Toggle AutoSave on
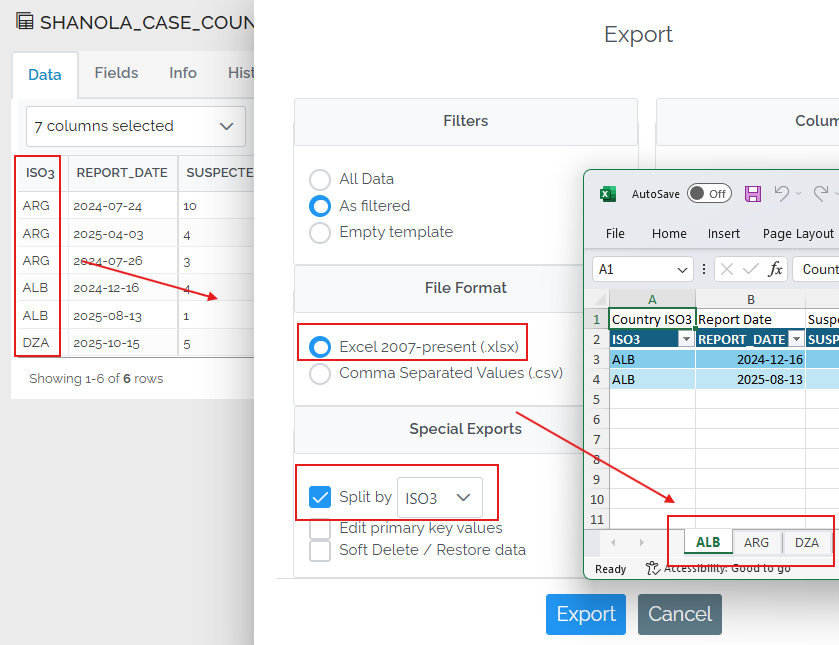Image resolution: width=839 pixels, height=645 pixels. (708, 193)
